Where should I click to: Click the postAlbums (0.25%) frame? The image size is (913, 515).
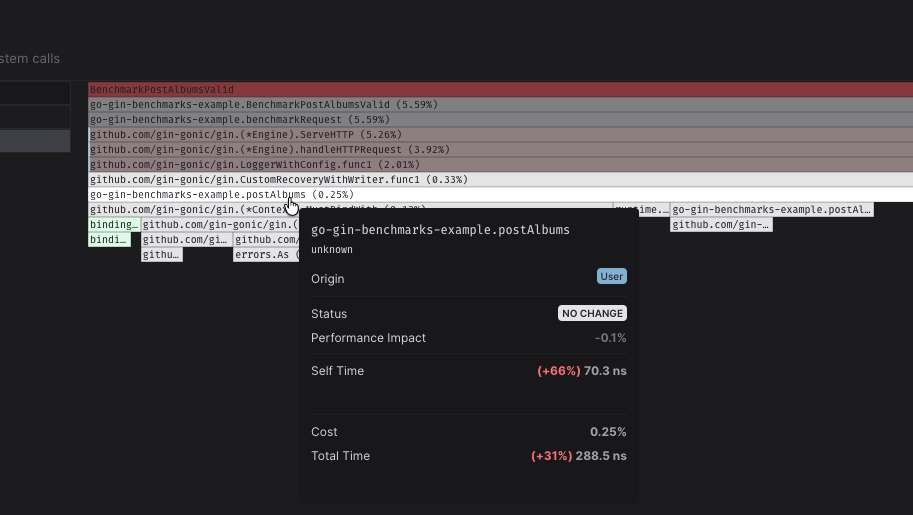point(500,195)
